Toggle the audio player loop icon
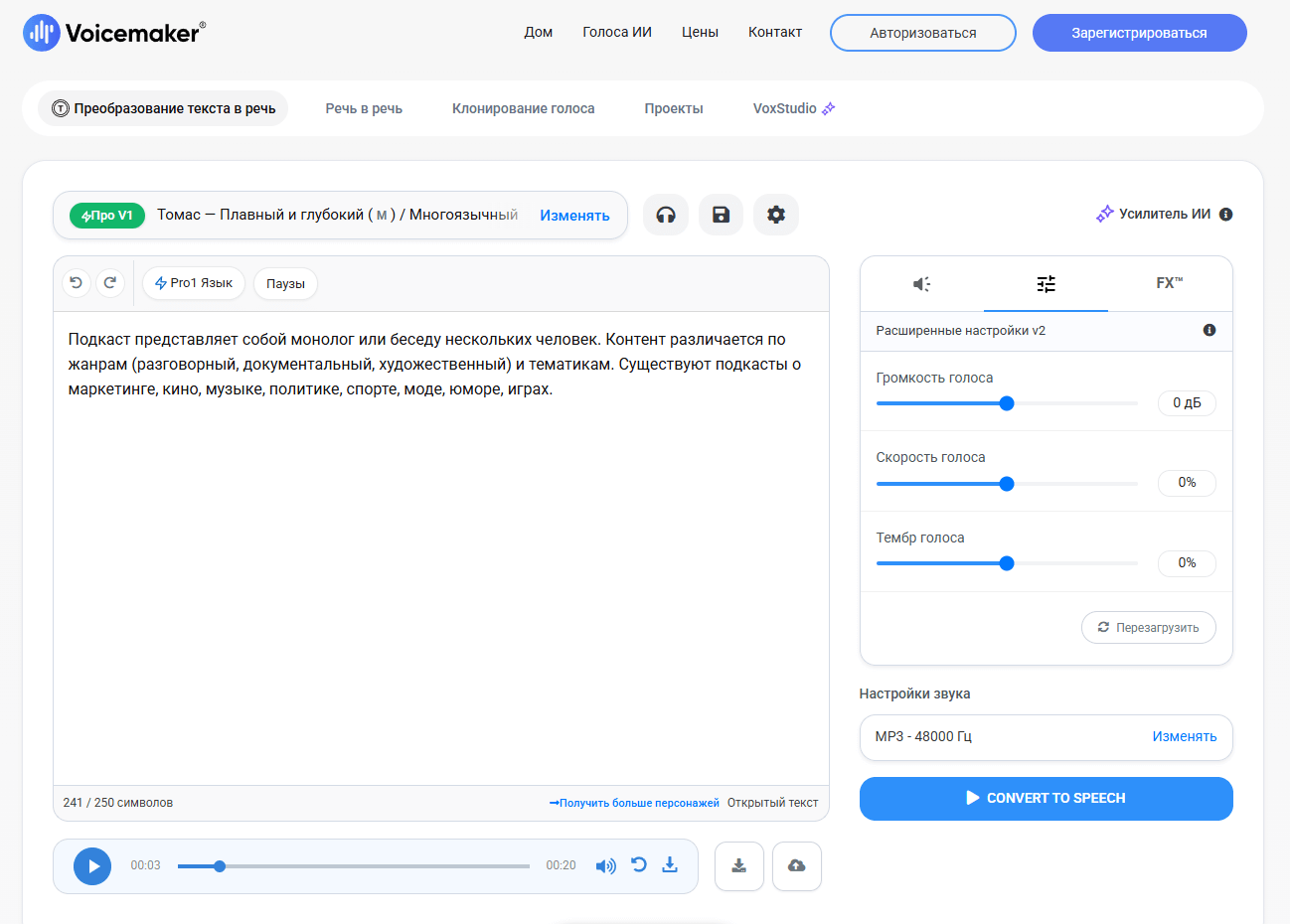The image size is (1290, 924). point(639,865)
